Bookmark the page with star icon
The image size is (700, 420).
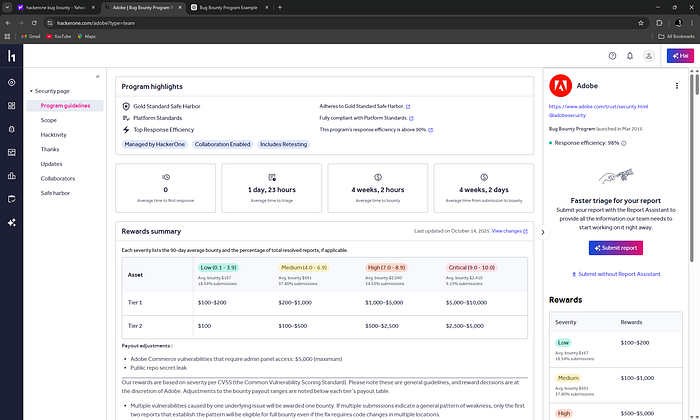point(641,23)
